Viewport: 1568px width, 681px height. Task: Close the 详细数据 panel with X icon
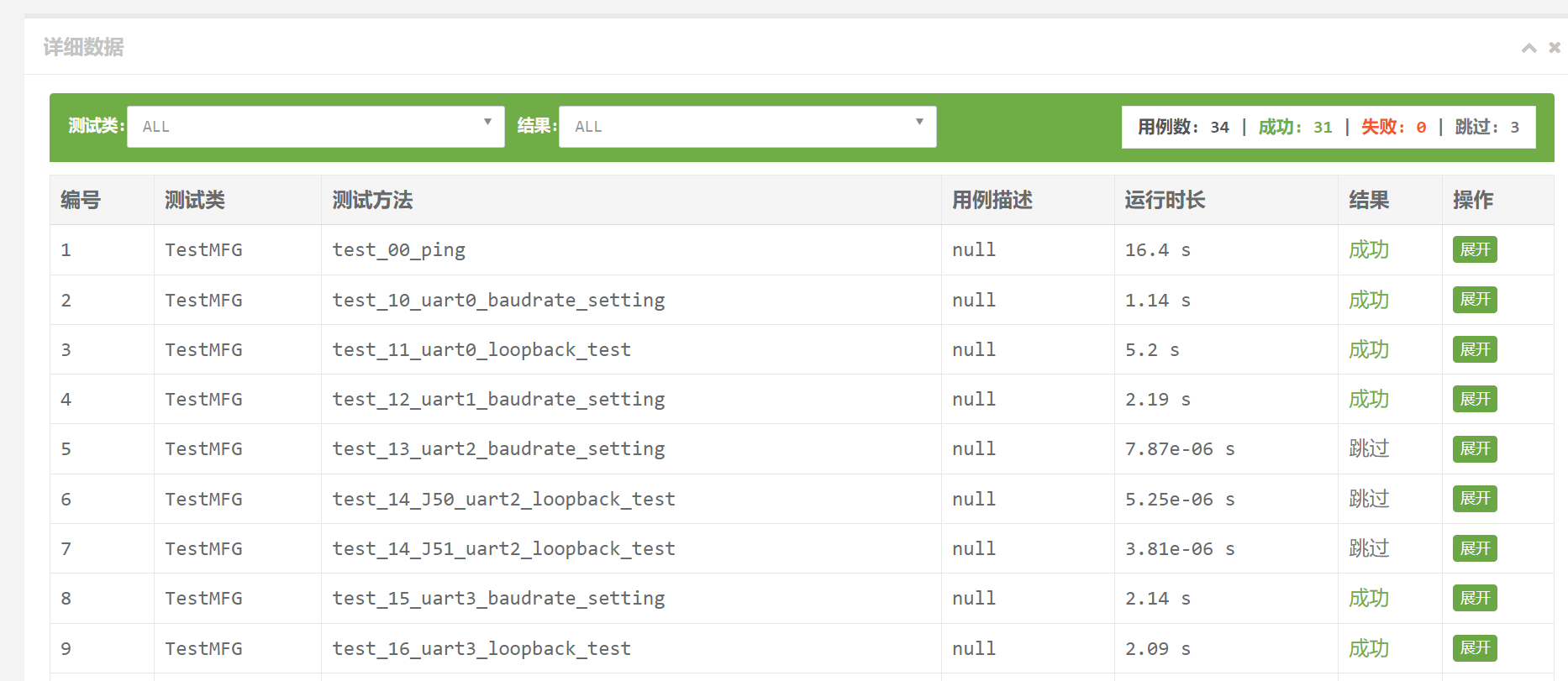coord(1555,48)
